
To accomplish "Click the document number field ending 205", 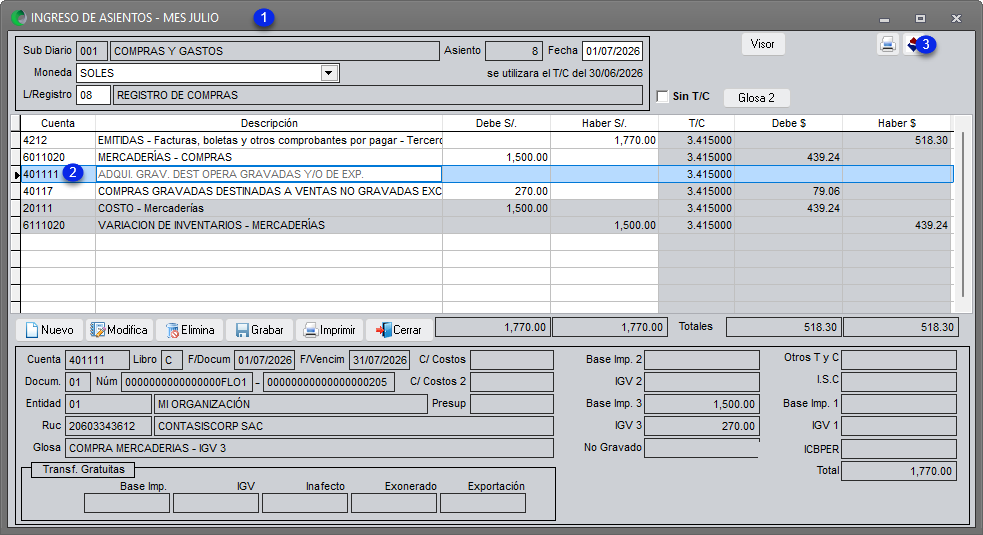I will pos(329,382).
